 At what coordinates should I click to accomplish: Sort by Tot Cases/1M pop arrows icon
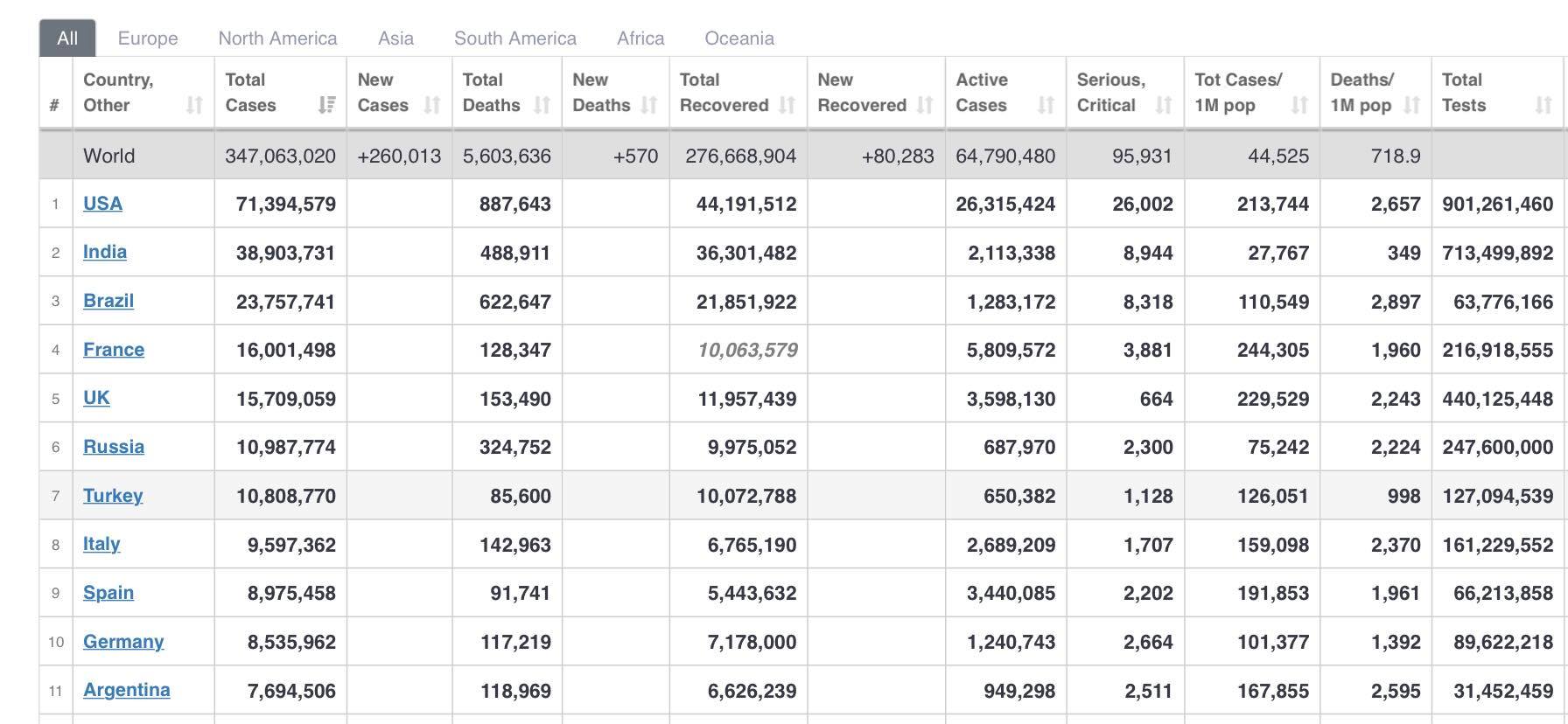1300,105
